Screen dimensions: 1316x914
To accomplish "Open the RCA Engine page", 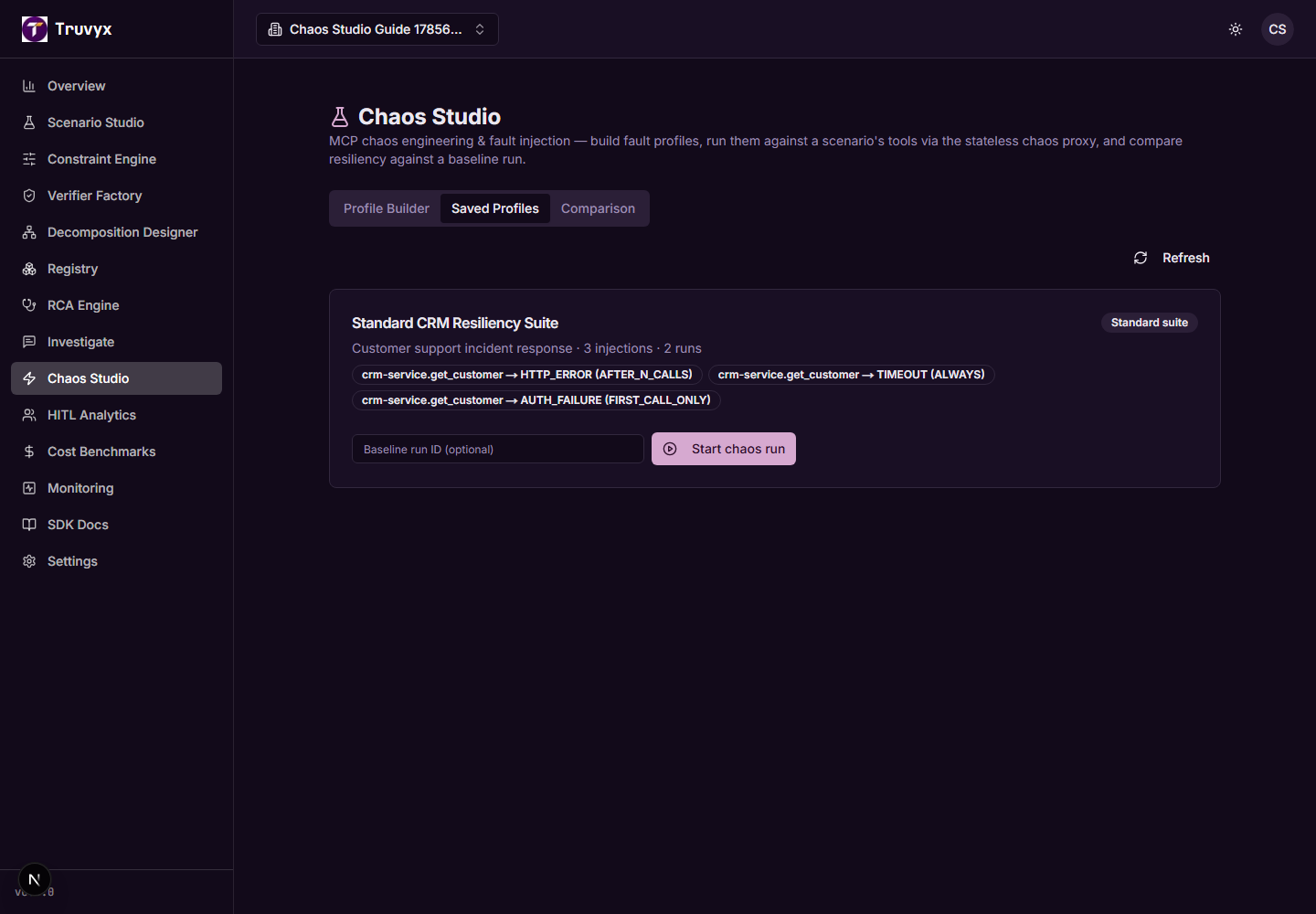I will point(116,305).
